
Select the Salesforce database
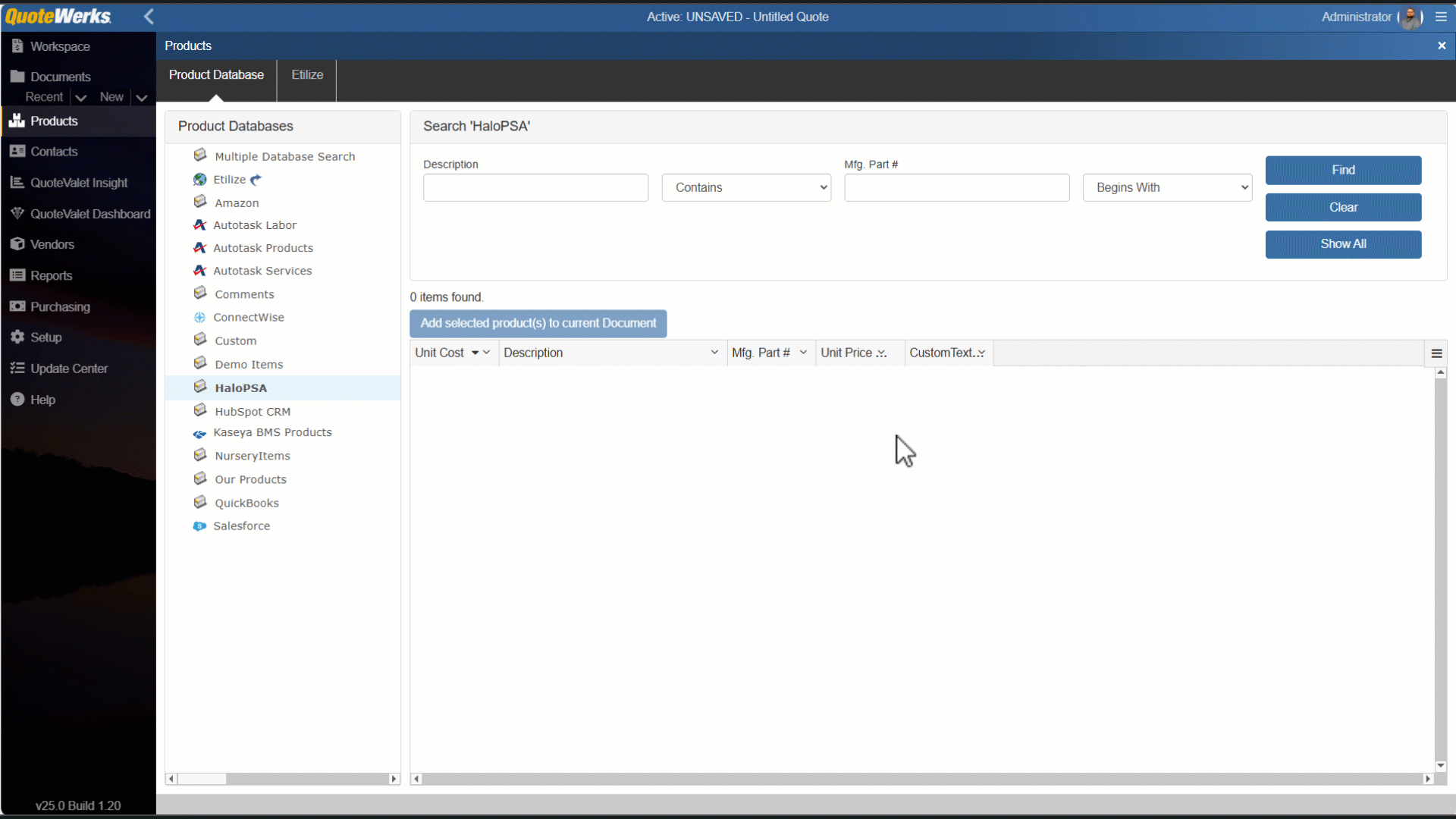[241, 526]
